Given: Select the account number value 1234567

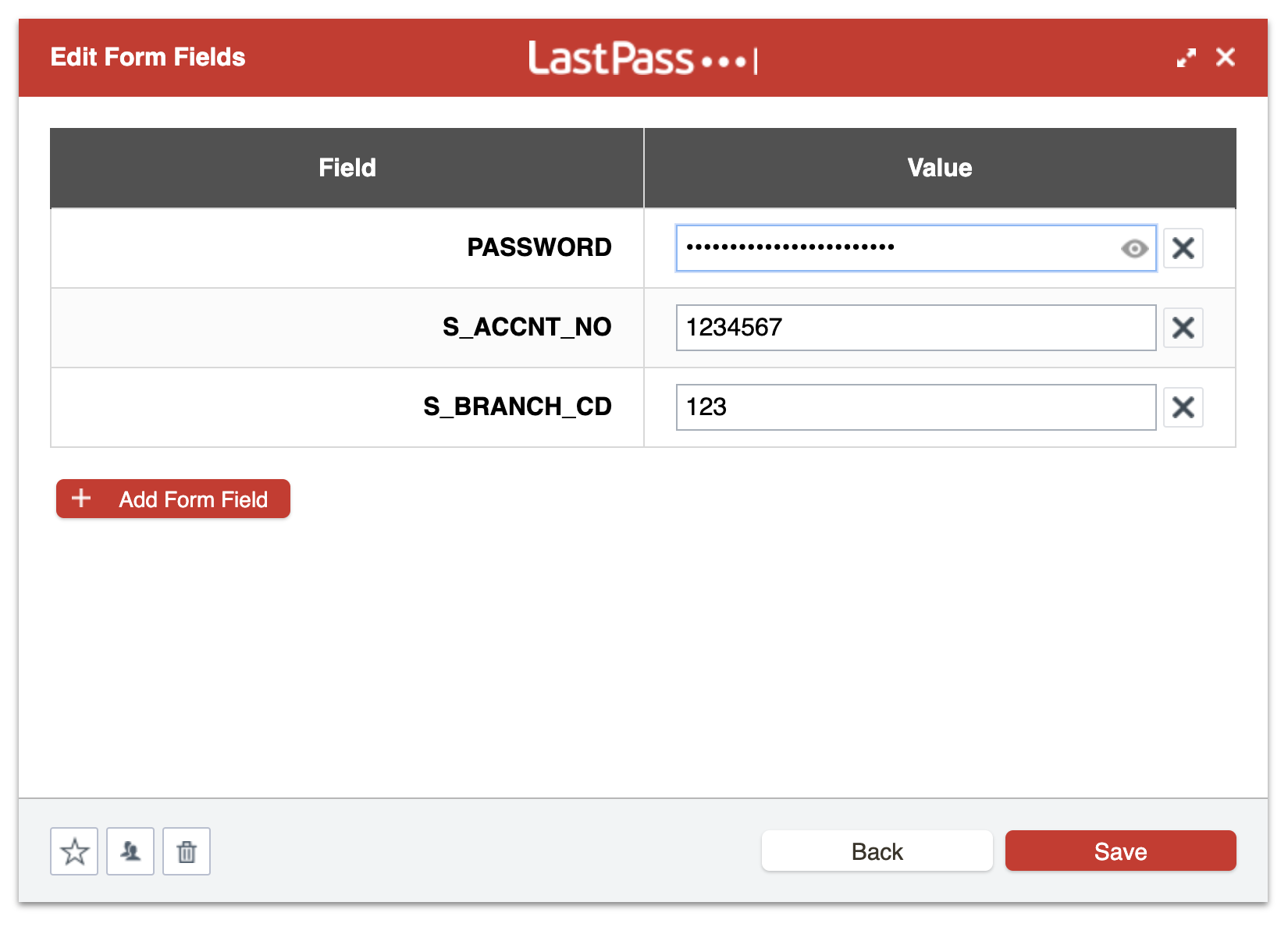Looking at the screenshot, I should click(x=916, y=328).
